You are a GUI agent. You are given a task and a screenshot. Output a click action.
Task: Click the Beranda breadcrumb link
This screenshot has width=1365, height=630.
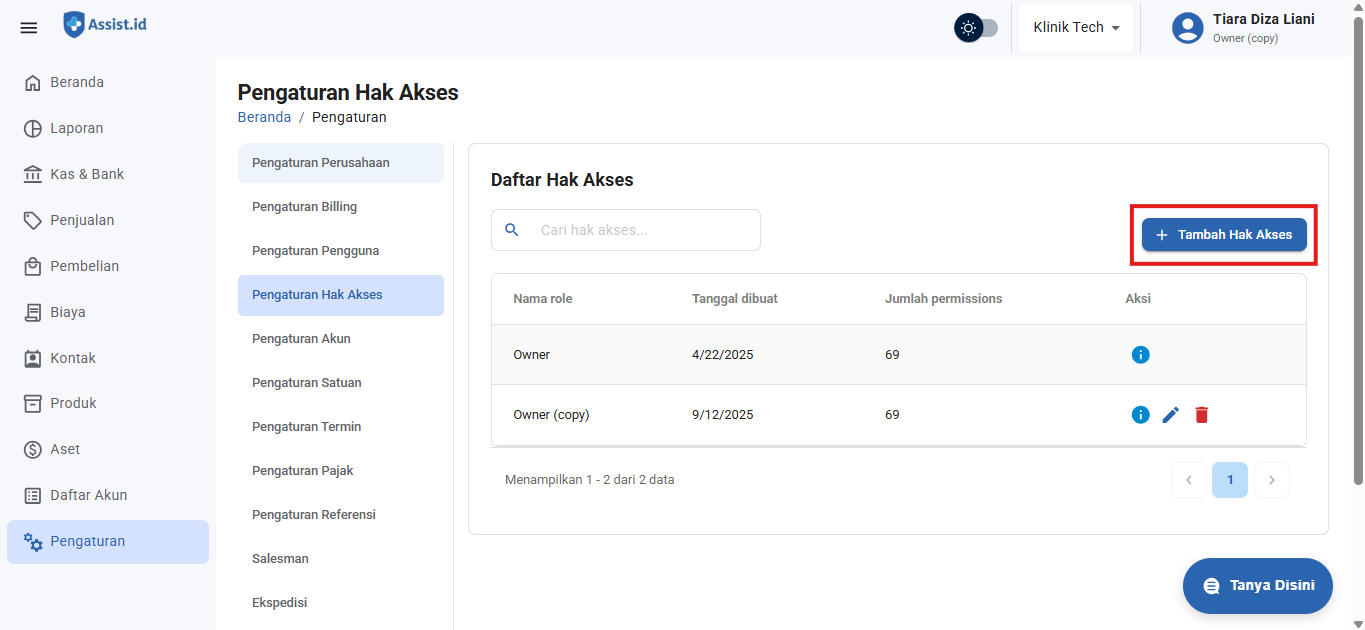pos(264,117)
